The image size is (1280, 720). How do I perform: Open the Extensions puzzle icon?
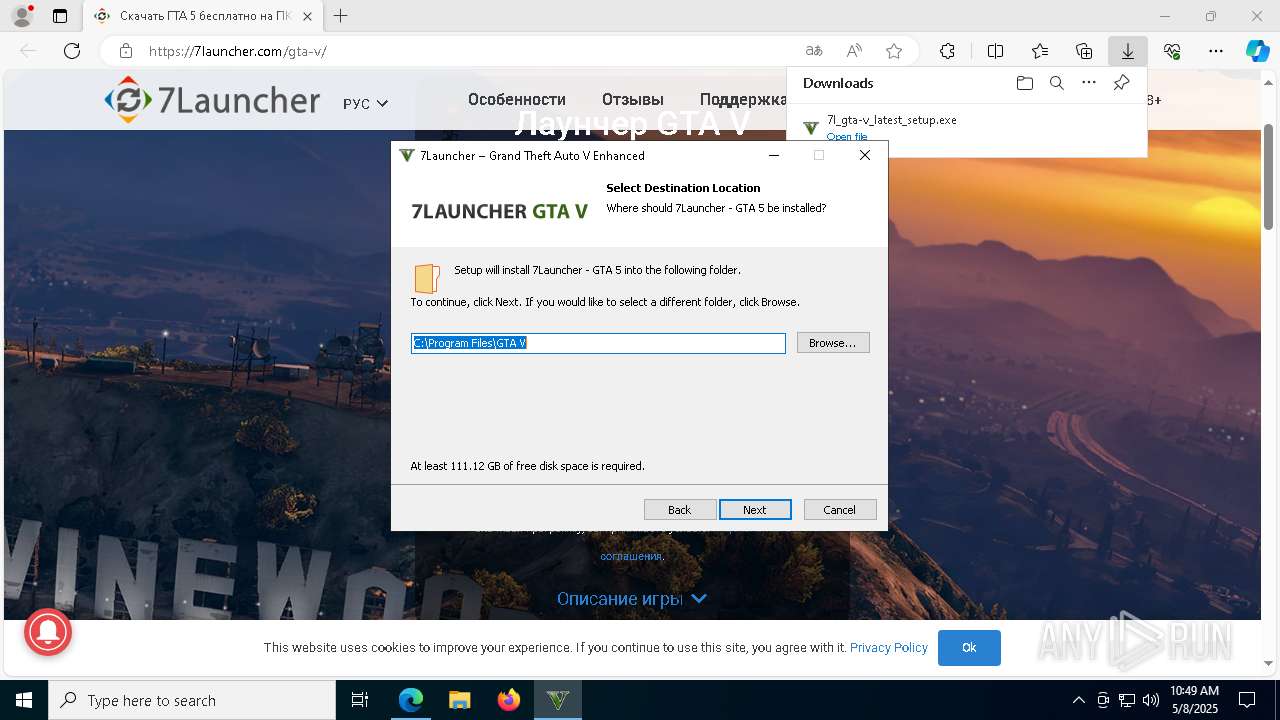click(x=947, y=51)
